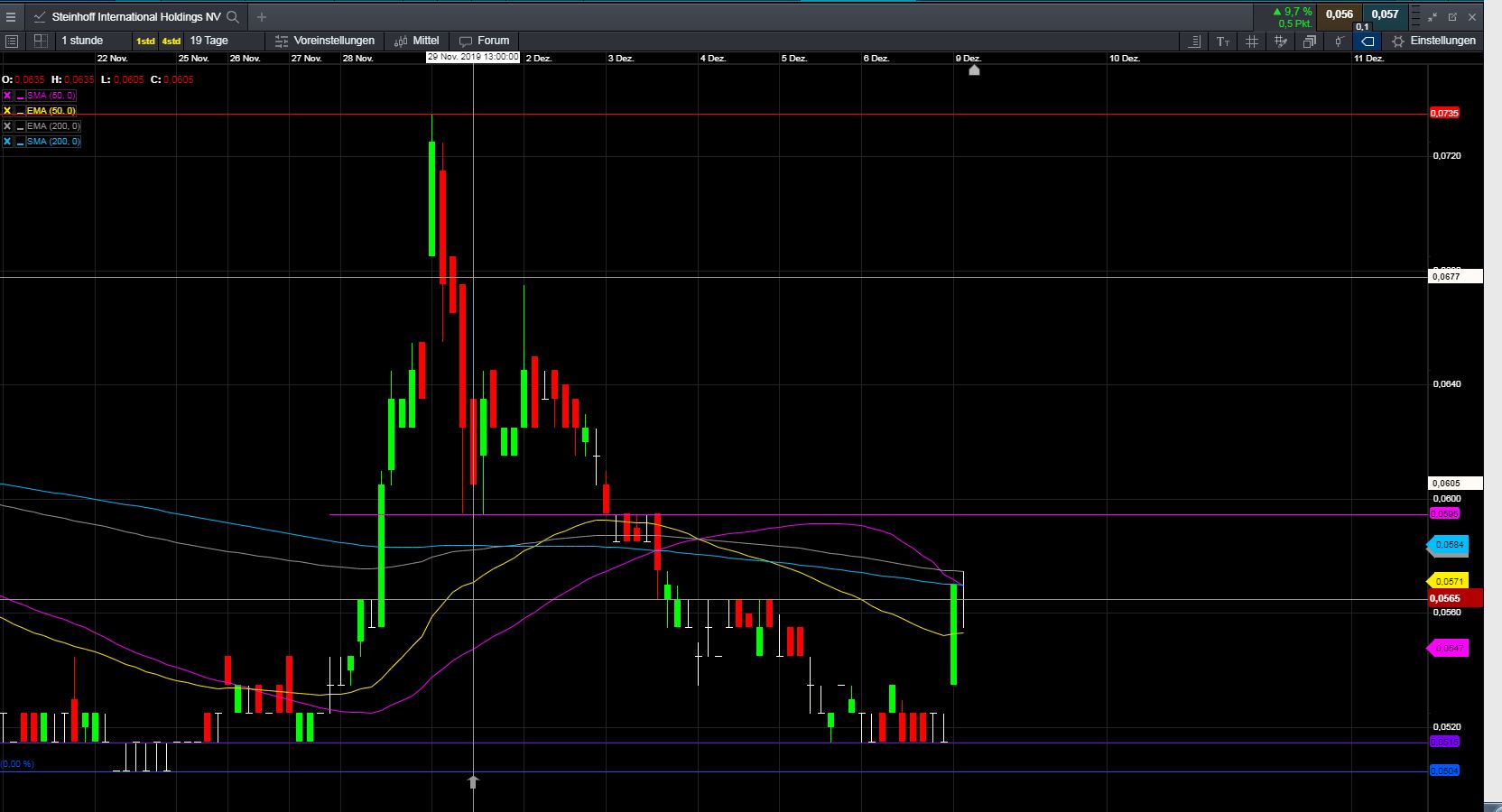Open the drawing tools icon beside the grid icon
1502x812 pixels.
coord(1281,41)
